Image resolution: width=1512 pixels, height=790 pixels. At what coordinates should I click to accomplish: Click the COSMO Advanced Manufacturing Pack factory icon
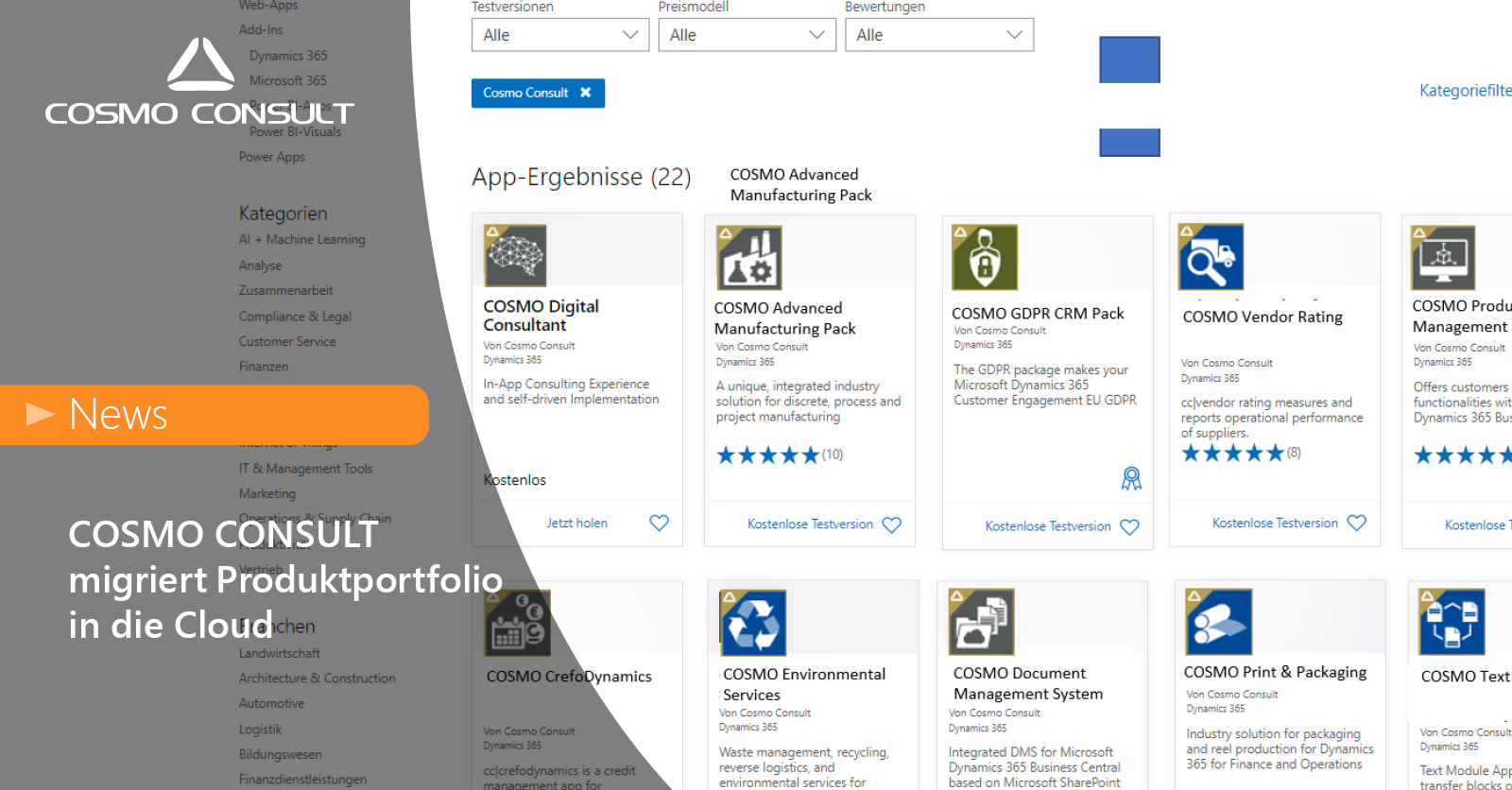(x=748, y=258)
